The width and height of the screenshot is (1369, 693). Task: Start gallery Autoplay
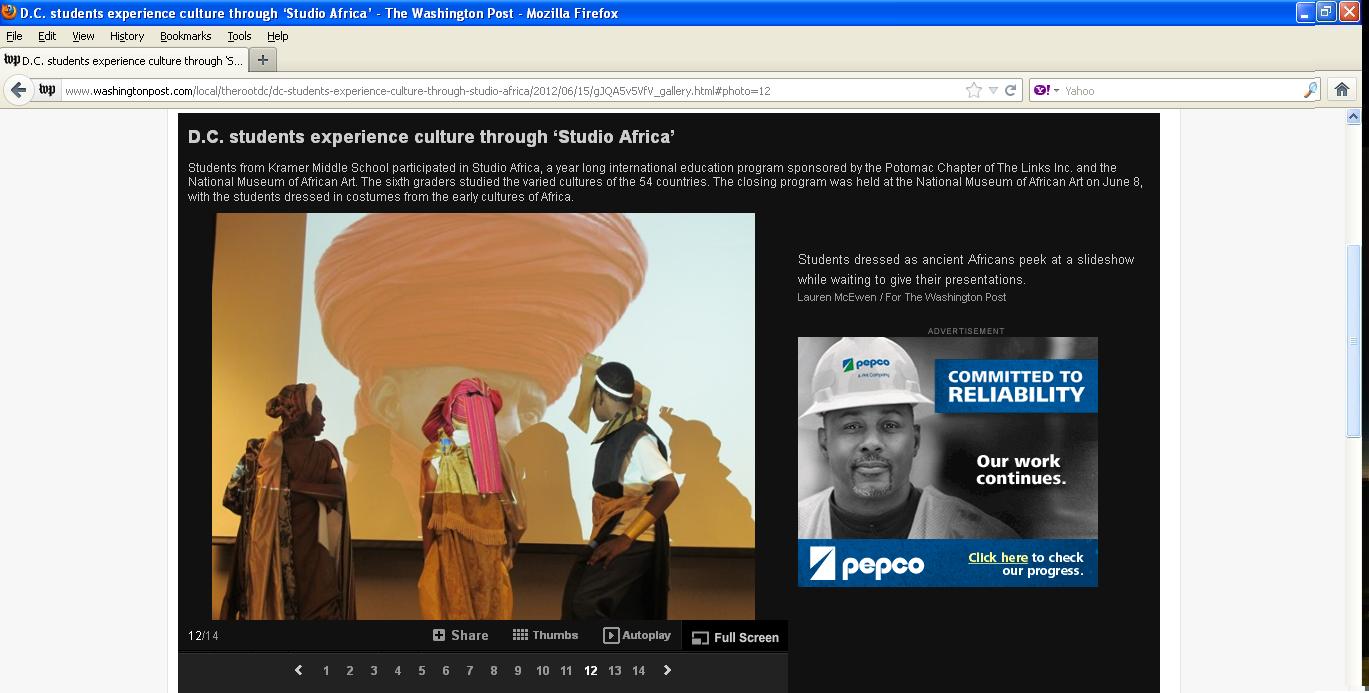pos(637,635)
